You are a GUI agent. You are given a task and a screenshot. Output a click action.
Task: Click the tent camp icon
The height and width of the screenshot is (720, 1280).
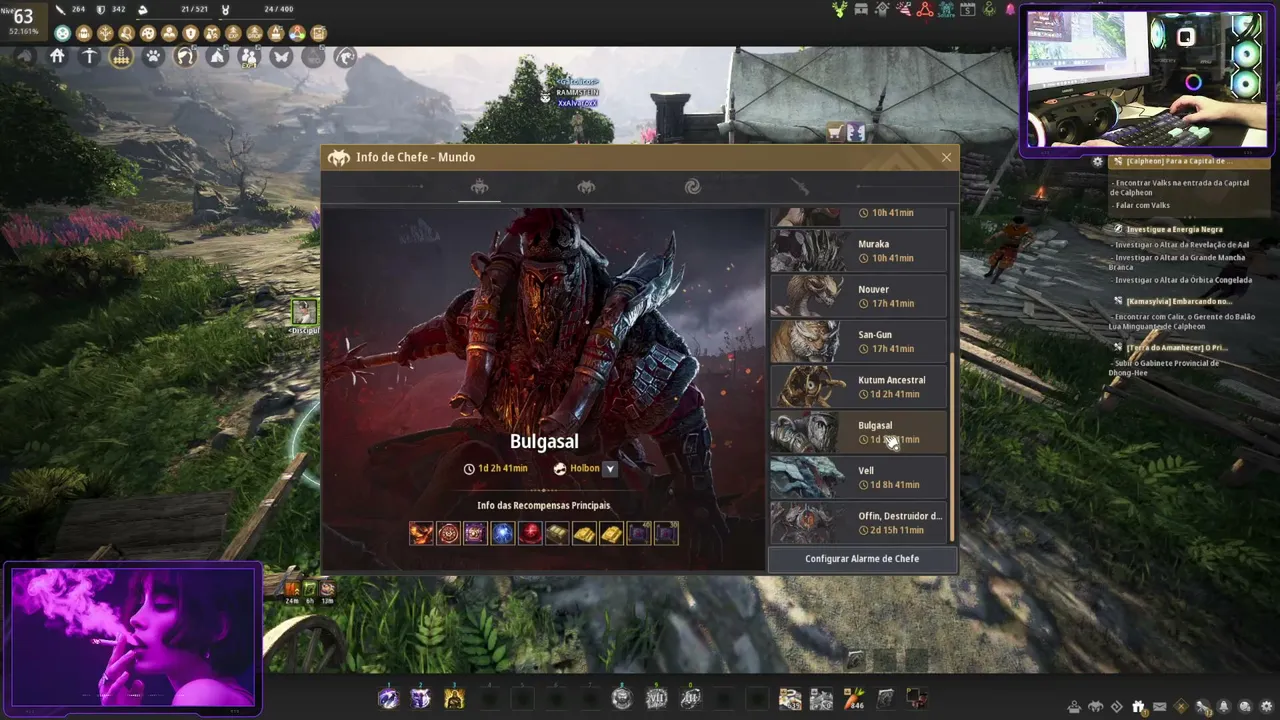[217, 57]
